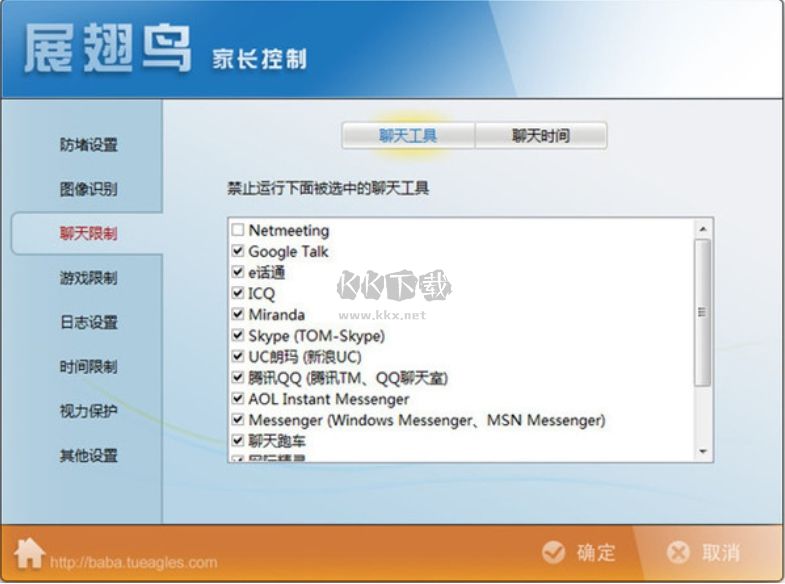Open 防堵设置 in the sidebar
Image resolution: width=785 pixels, height=584 pixels.
[89, 145]
